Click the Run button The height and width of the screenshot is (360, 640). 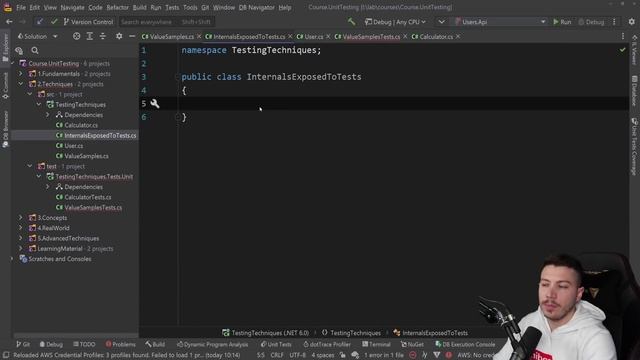562,22
